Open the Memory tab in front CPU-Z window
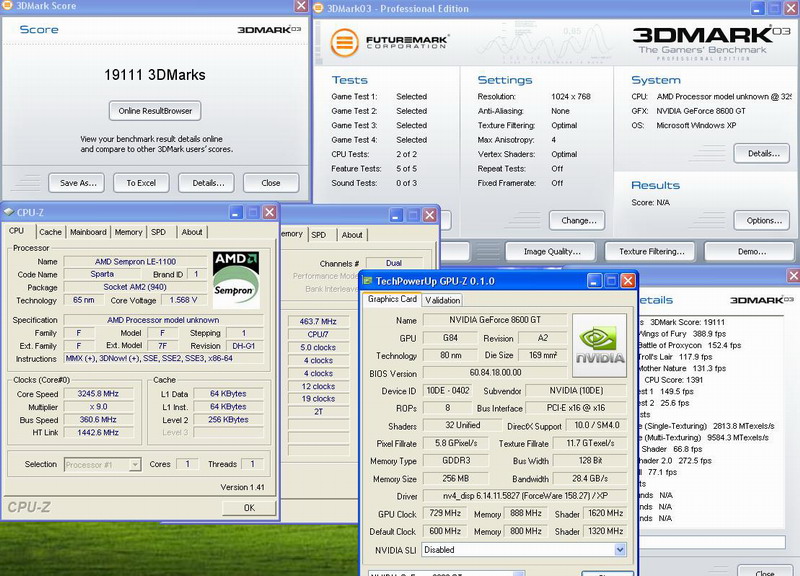The image size is (800, 576). [128, 232]
